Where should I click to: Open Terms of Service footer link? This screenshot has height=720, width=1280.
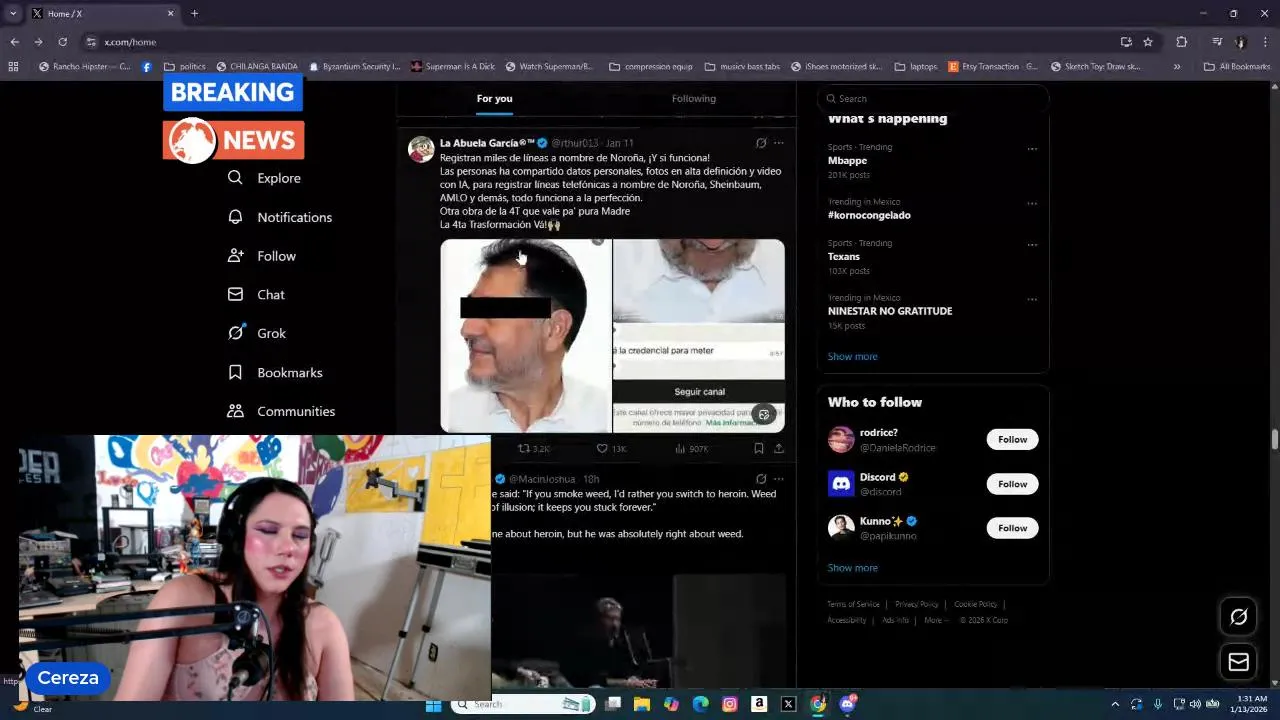coord(853,604)
